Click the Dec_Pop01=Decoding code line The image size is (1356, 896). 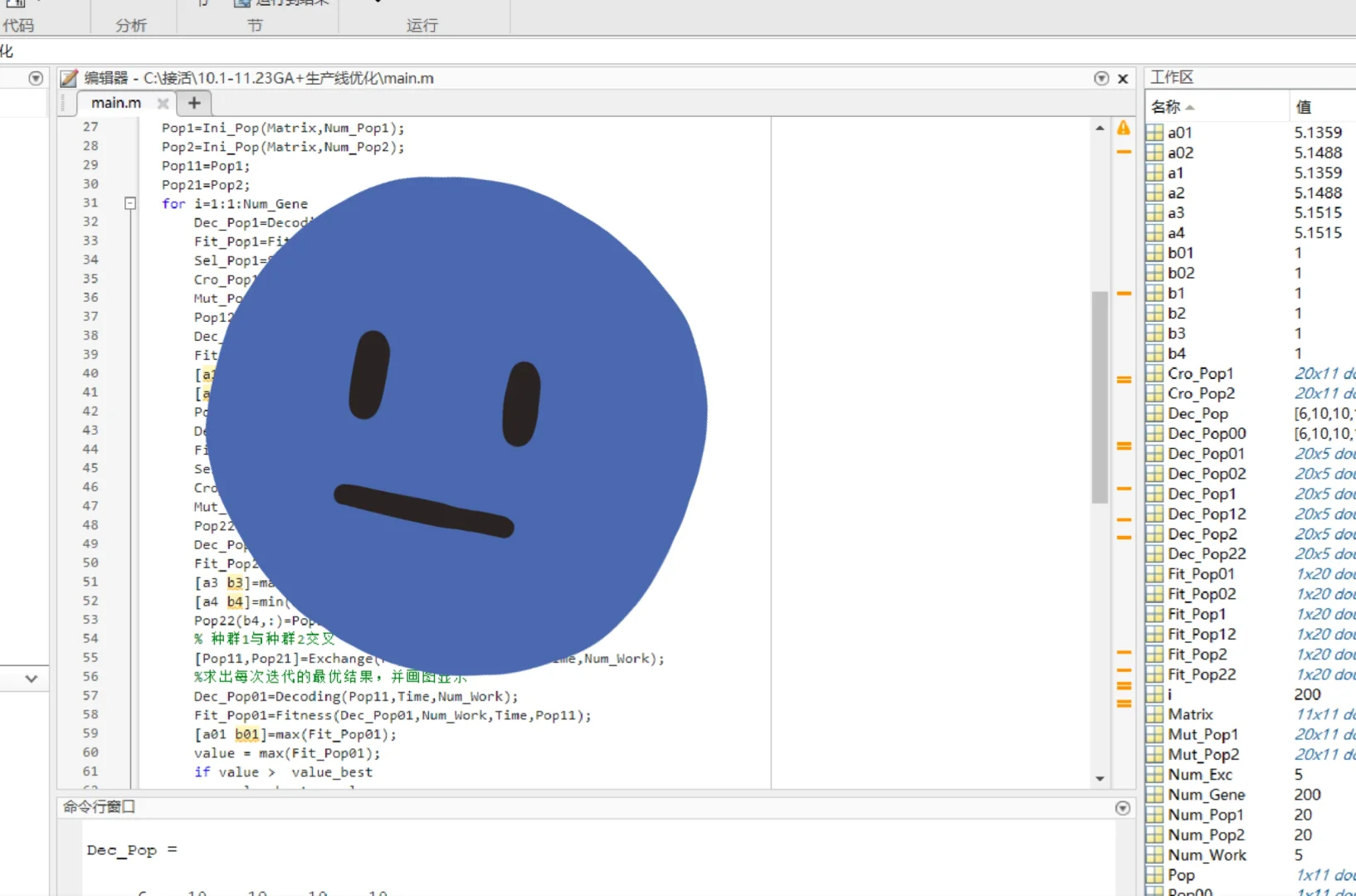tap(356, 697)
